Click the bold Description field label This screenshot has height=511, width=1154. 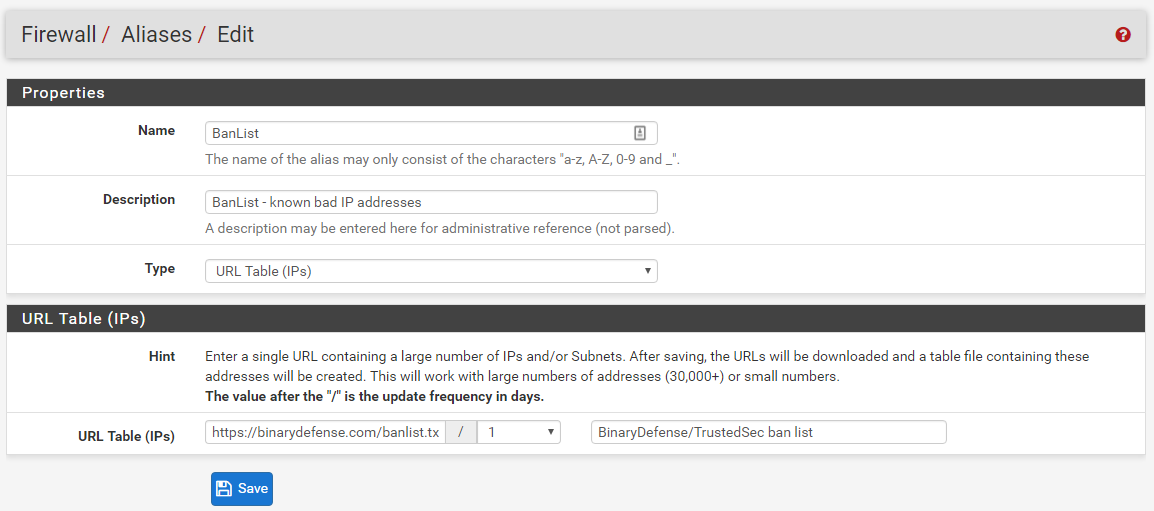click(x=139, y=200)
